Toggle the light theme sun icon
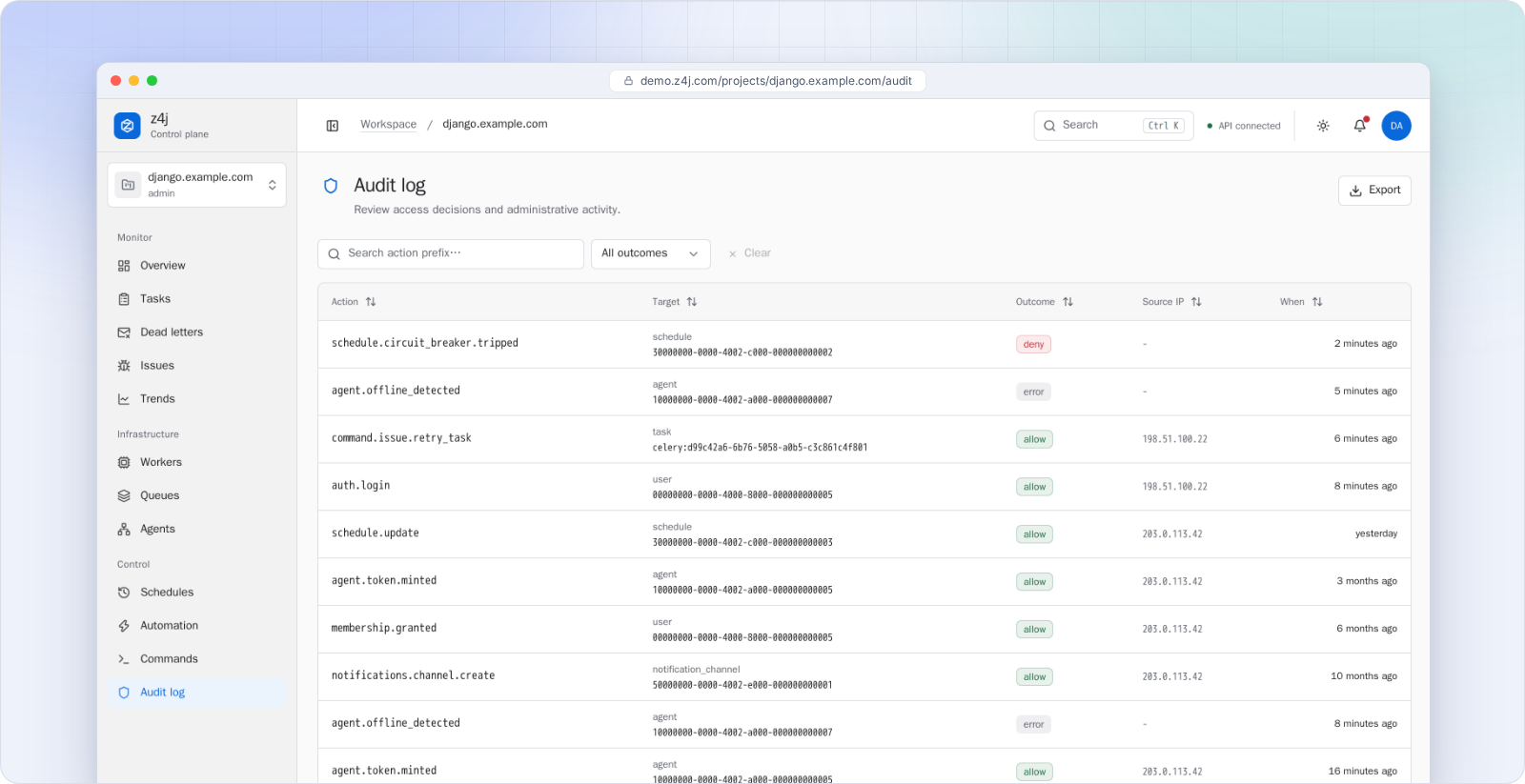The image size is (1525, 784). [1323, 126]
